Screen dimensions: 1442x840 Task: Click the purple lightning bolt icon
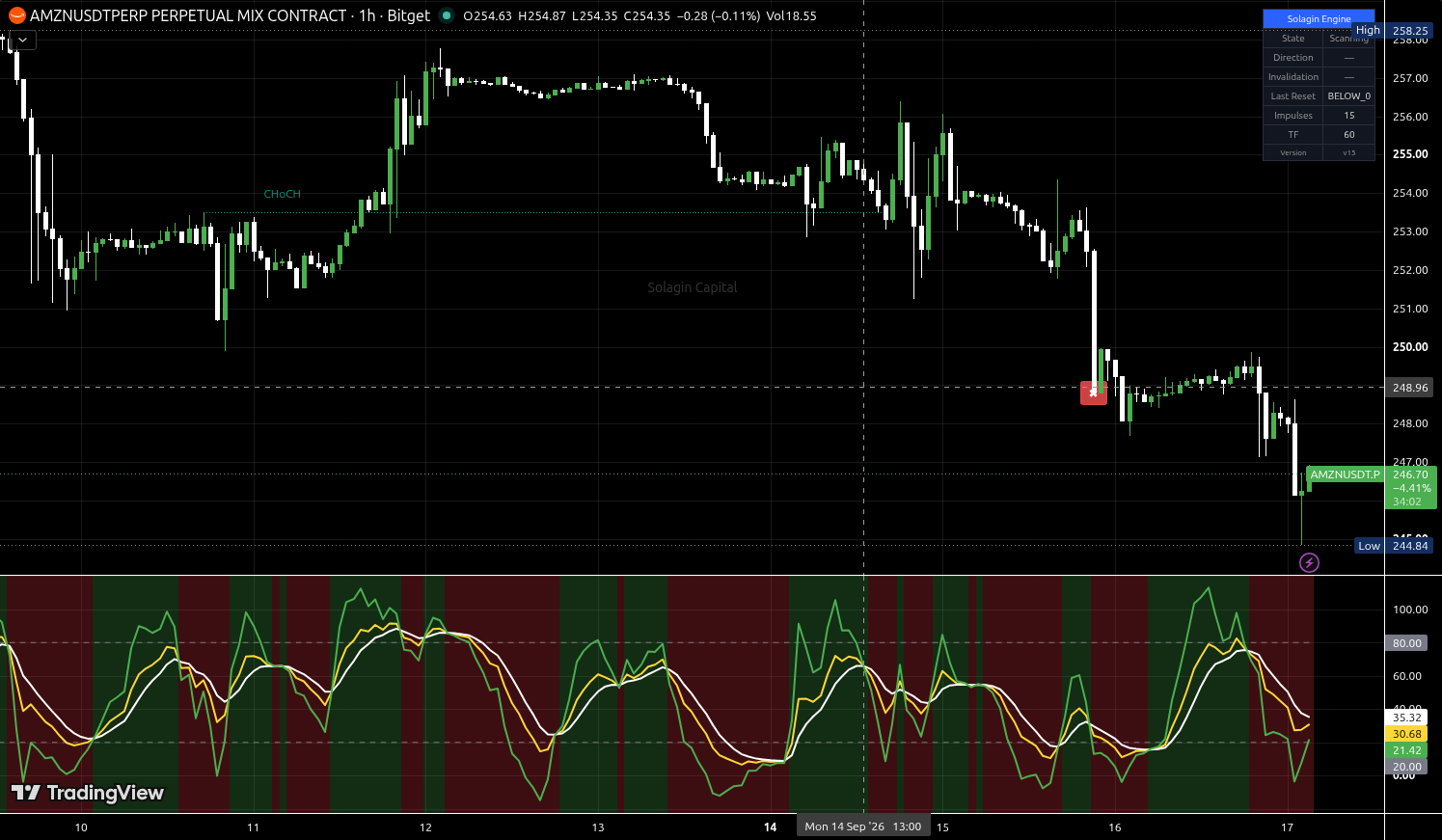(1309, 562)
